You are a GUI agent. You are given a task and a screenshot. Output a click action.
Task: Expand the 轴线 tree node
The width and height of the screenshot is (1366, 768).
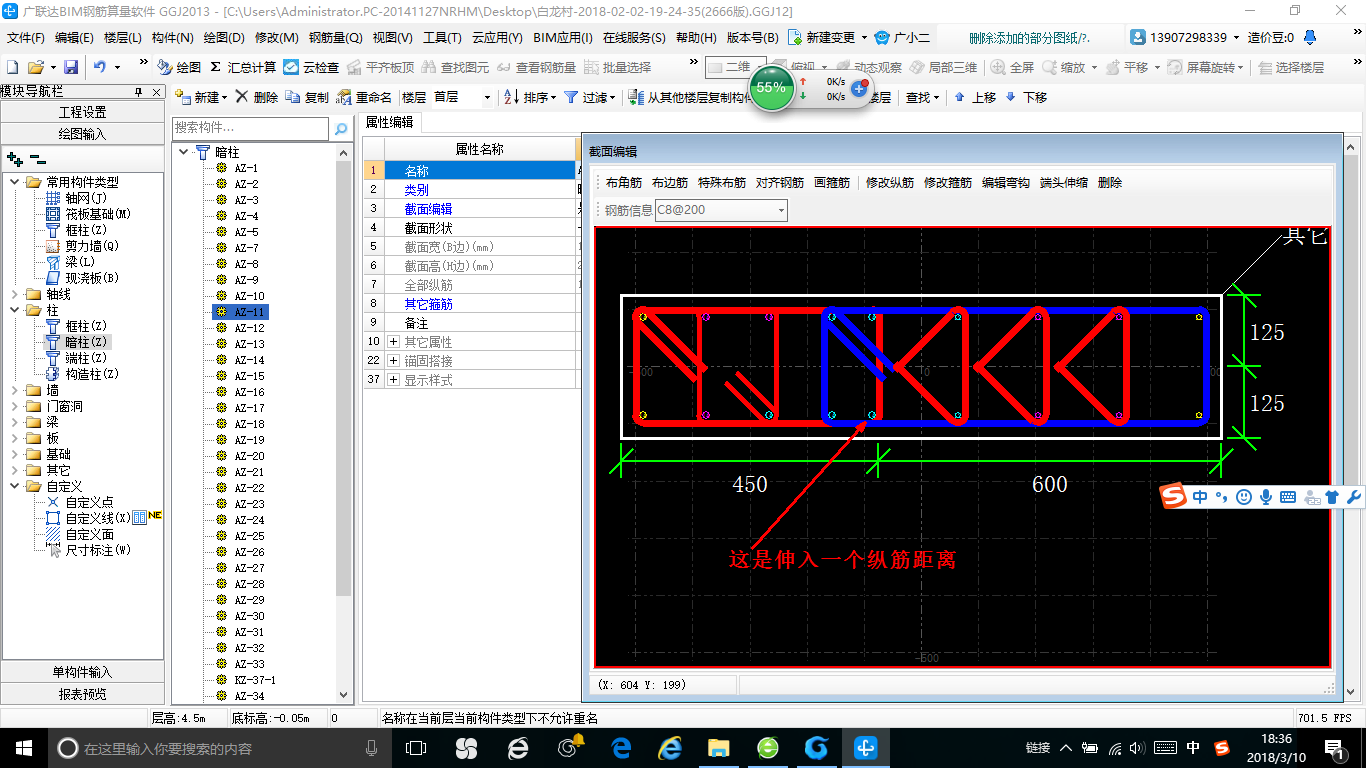click(x=14, y=294)
